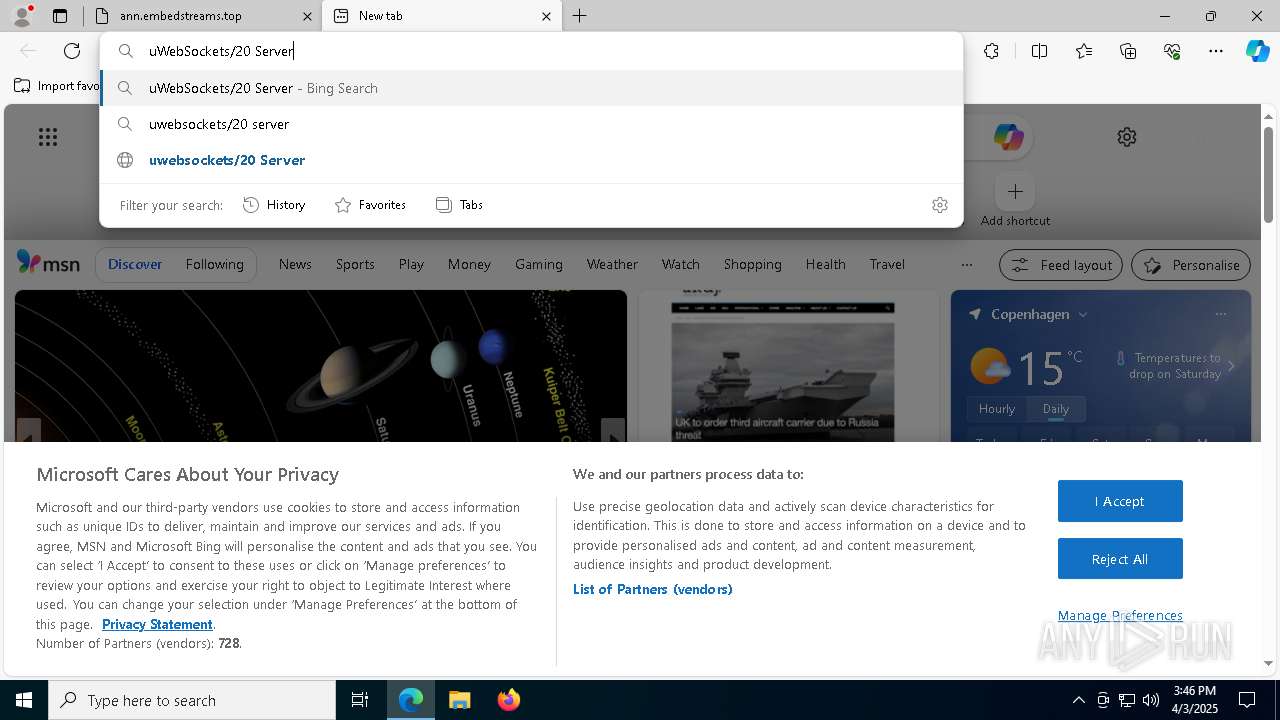
Task: Open the search suggestion settings gear
Action: coord(940,205)
